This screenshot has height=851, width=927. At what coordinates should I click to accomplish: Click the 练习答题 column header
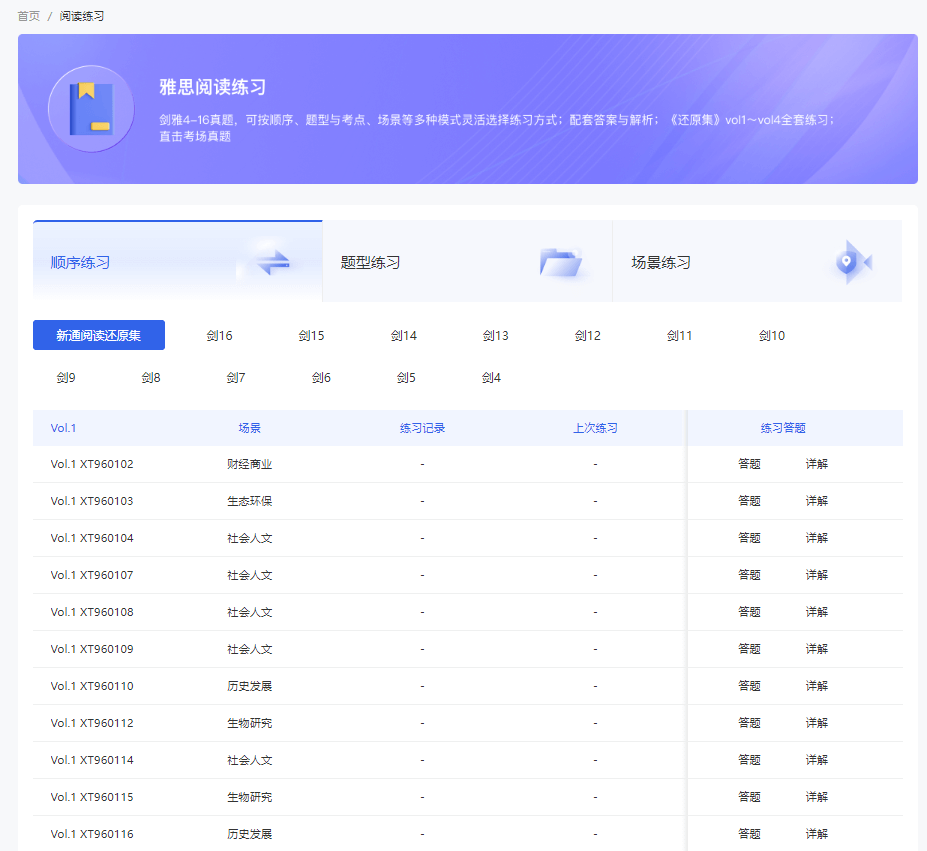[783, 428]
